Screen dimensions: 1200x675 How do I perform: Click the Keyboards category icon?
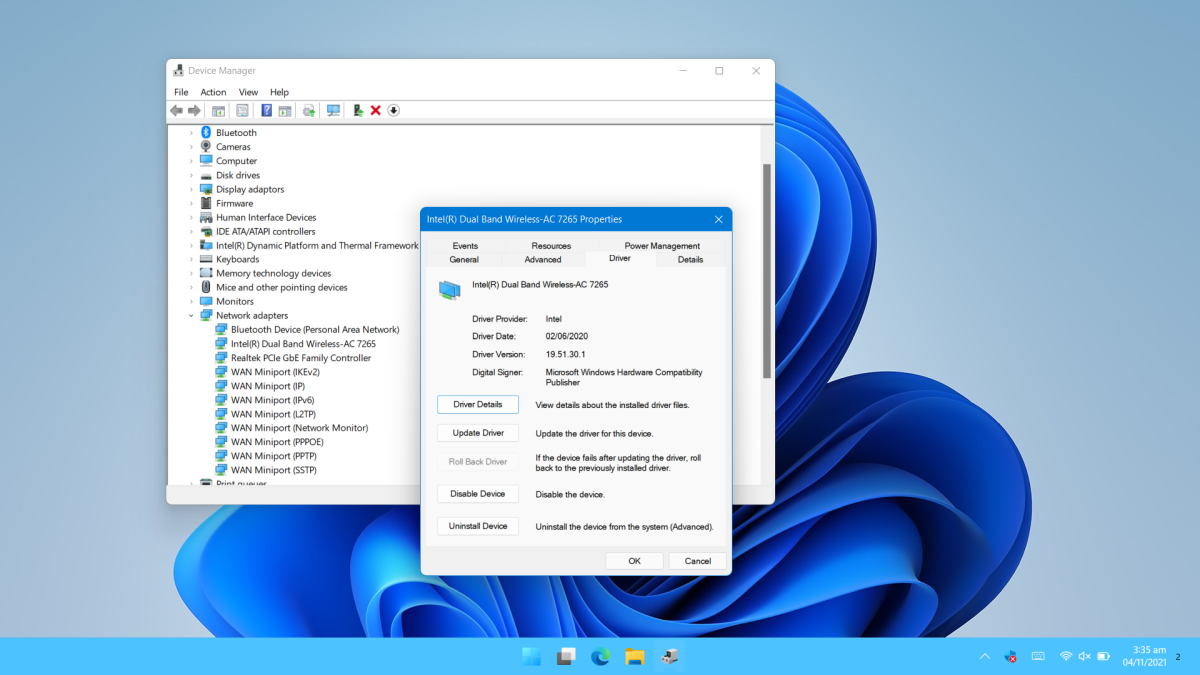point(206,259)
